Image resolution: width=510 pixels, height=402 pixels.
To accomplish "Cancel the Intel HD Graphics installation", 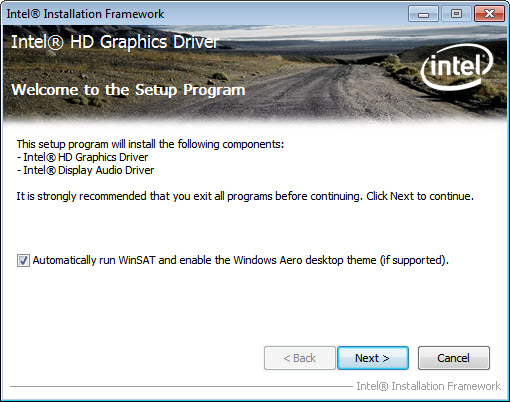I will point(454,358).
